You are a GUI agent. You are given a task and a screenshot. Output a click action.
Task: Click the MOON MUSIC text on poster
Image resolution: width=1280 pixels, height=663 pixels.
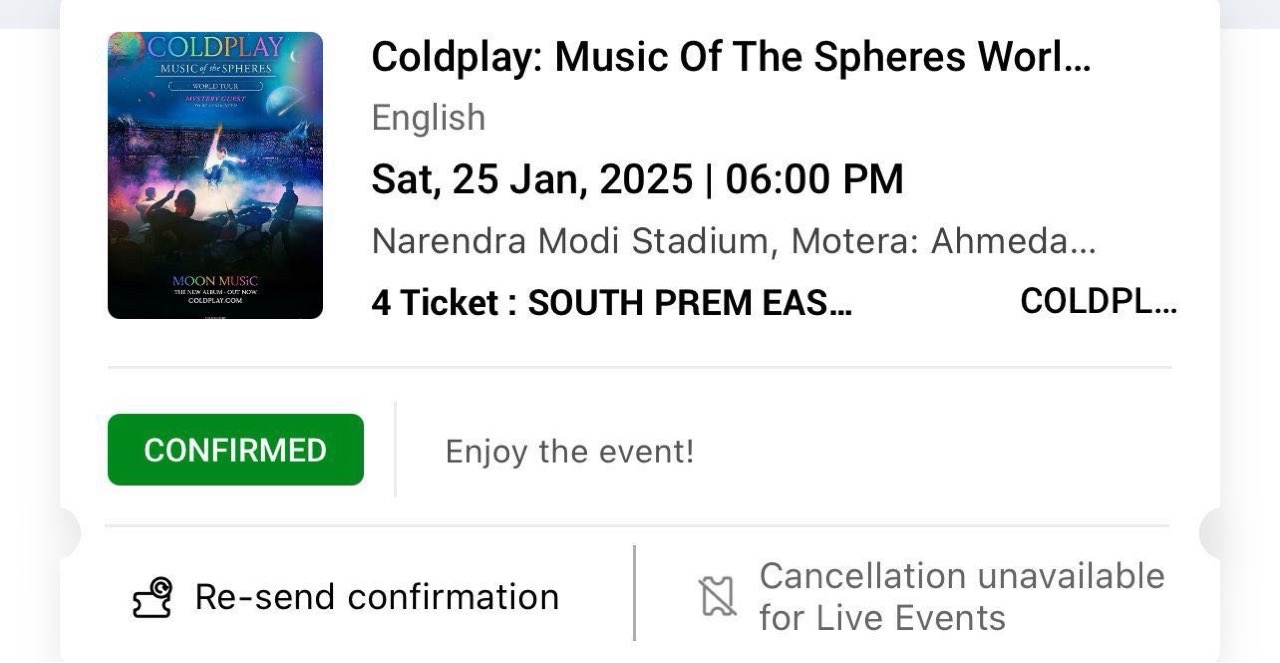coord(215,281)
